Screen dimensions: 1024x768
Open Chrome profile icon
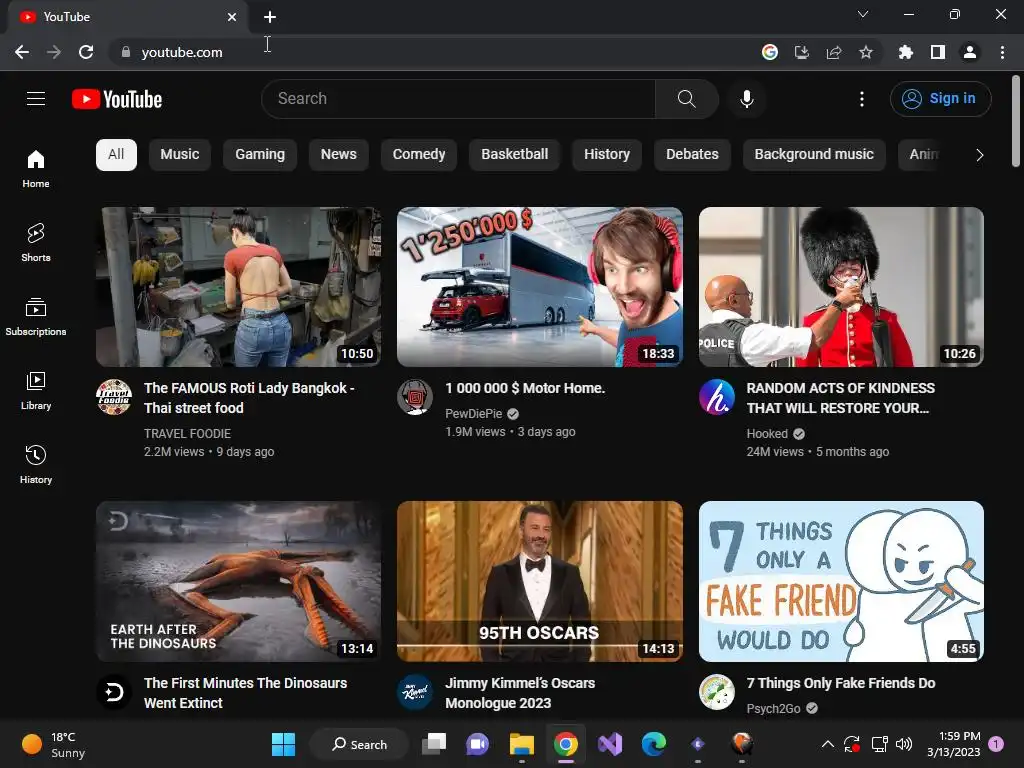coord(970,52)
